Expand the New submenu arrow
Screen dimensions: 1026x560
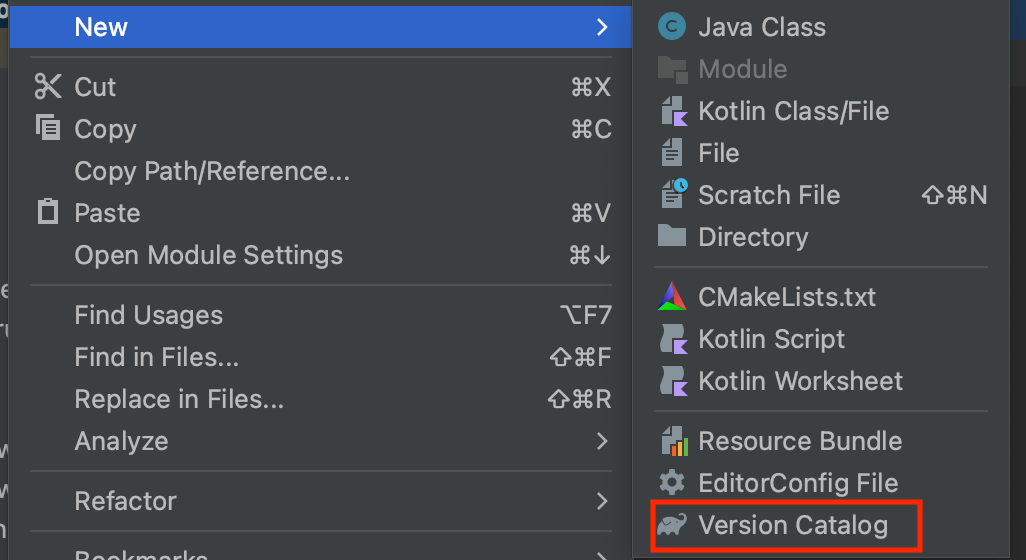[x=601, y=27]
